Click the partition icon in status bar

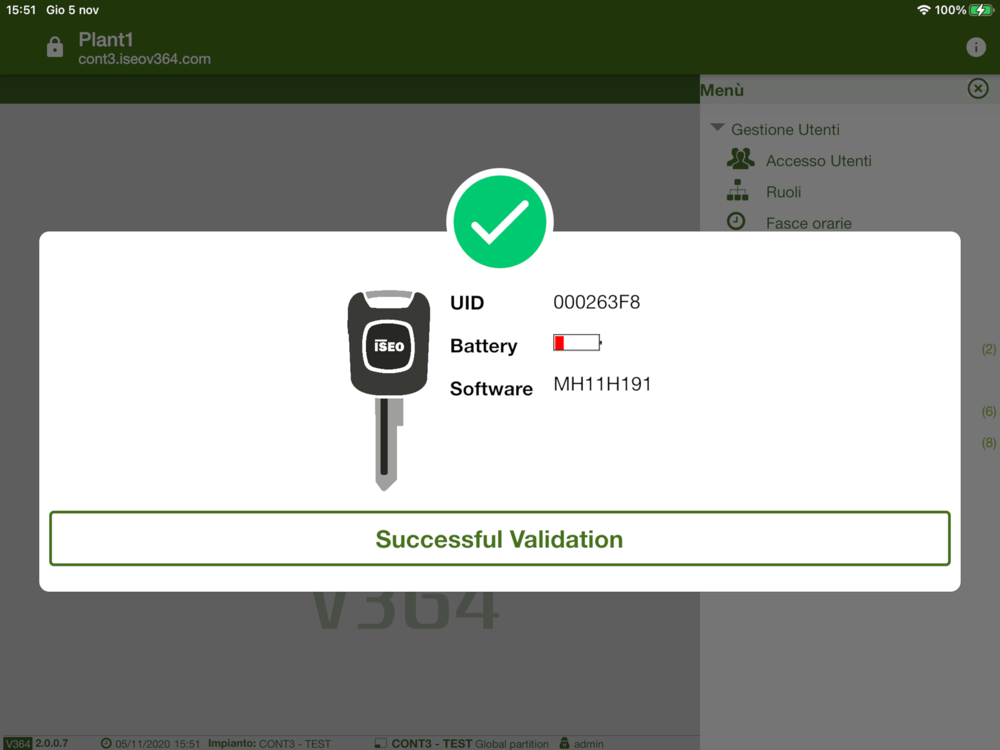click(380, 744)
